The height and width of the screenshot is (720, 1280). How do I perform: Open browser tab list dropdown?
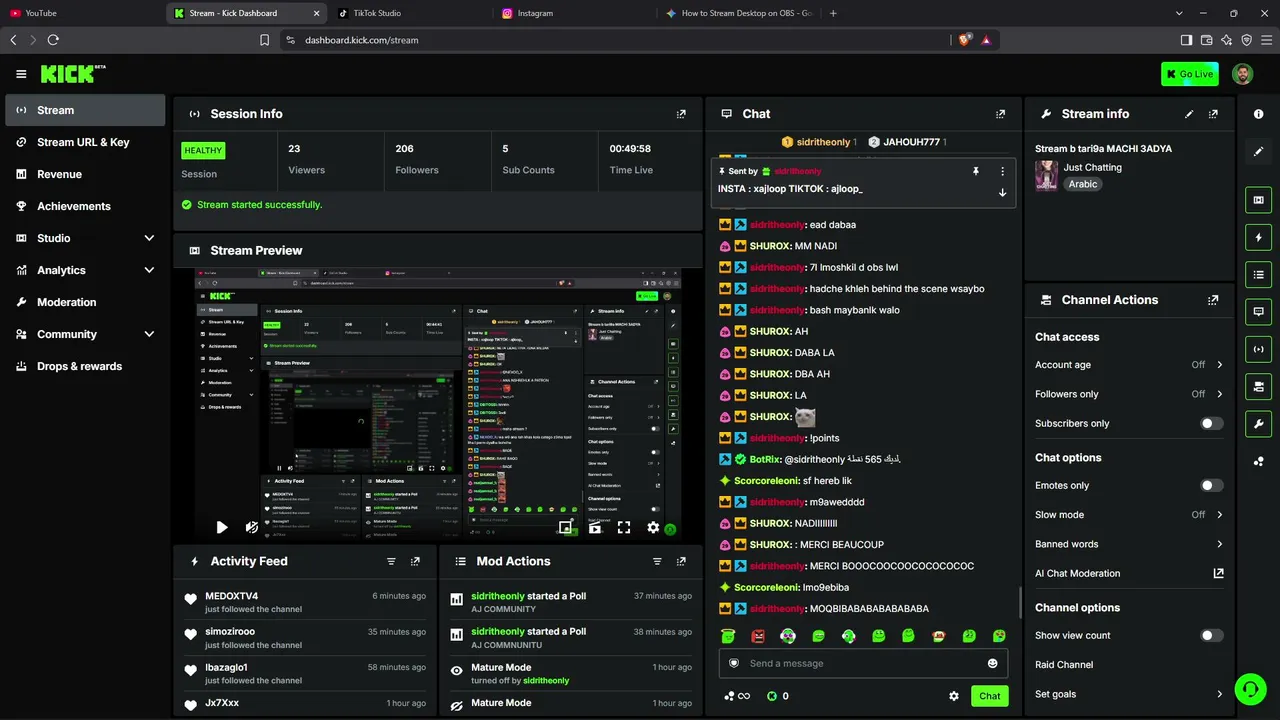coord(1179,13)
